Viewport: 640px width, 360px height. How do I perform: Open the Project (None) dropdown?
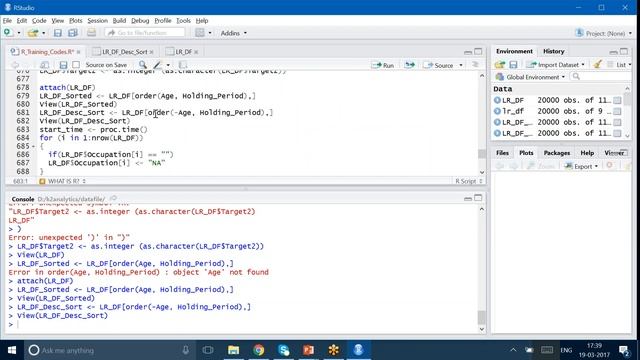coord(604,33)
